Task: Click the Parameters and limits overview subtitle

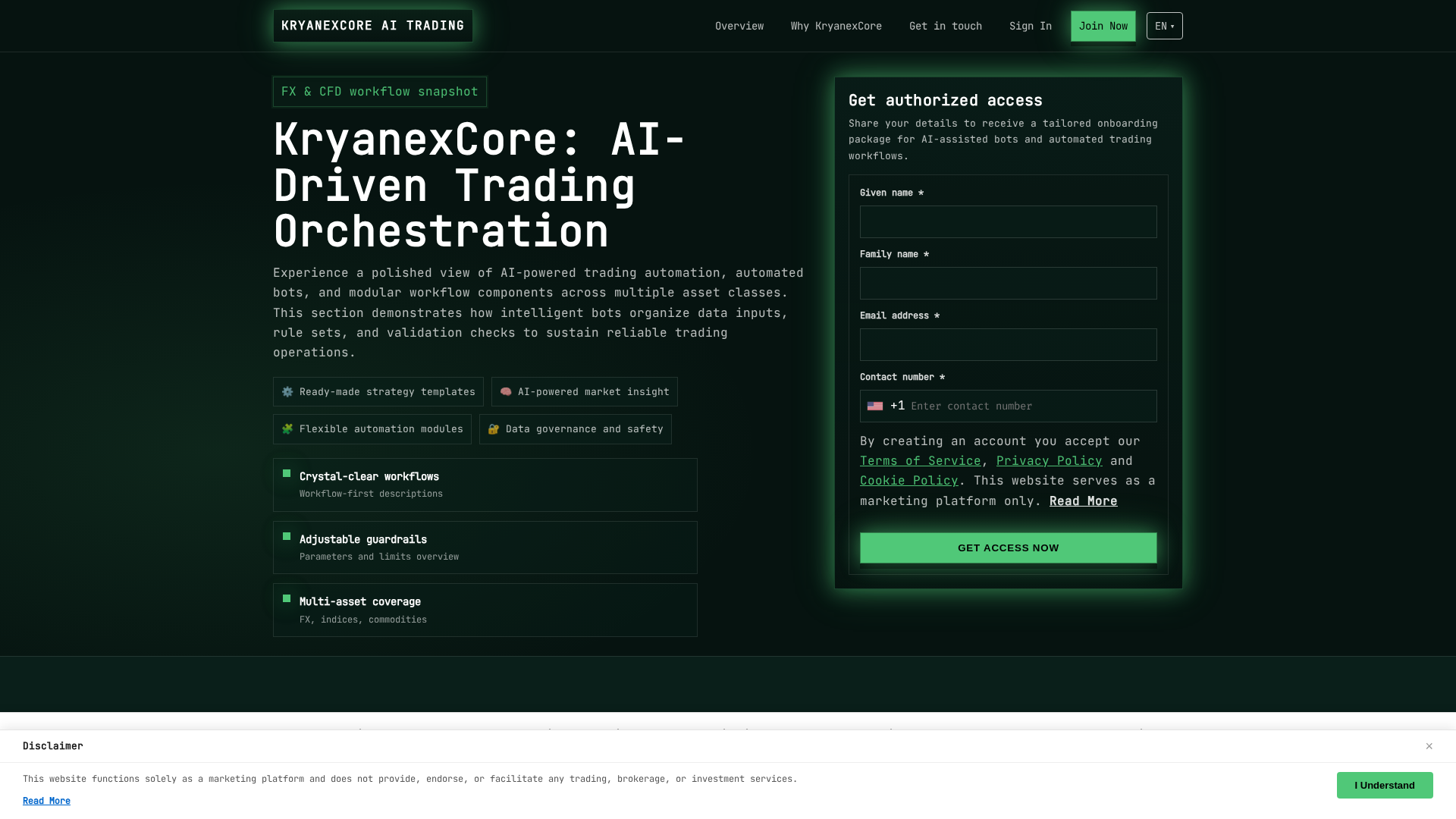Action: (378, 557)
